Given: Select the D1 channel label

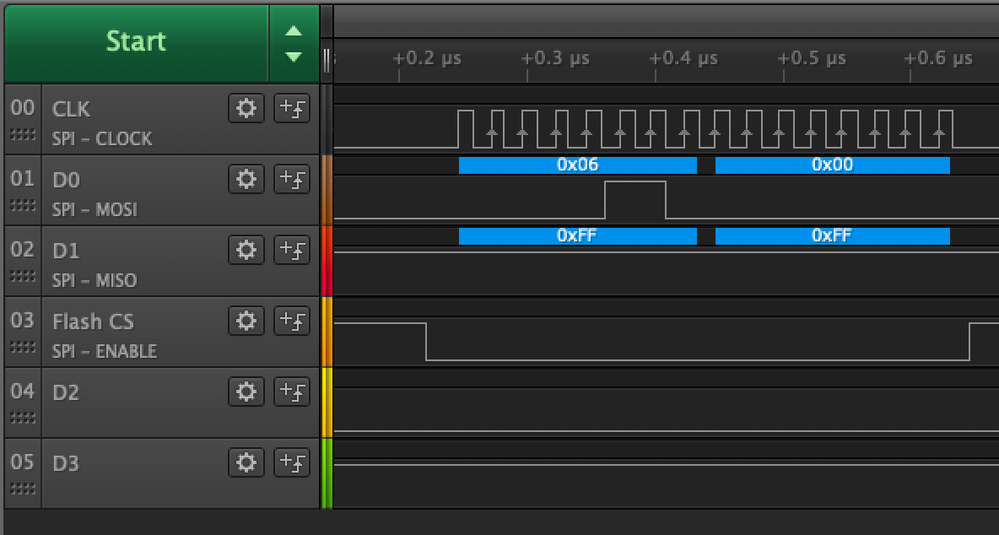Looking at the screenshot, I should coord(66,251).
